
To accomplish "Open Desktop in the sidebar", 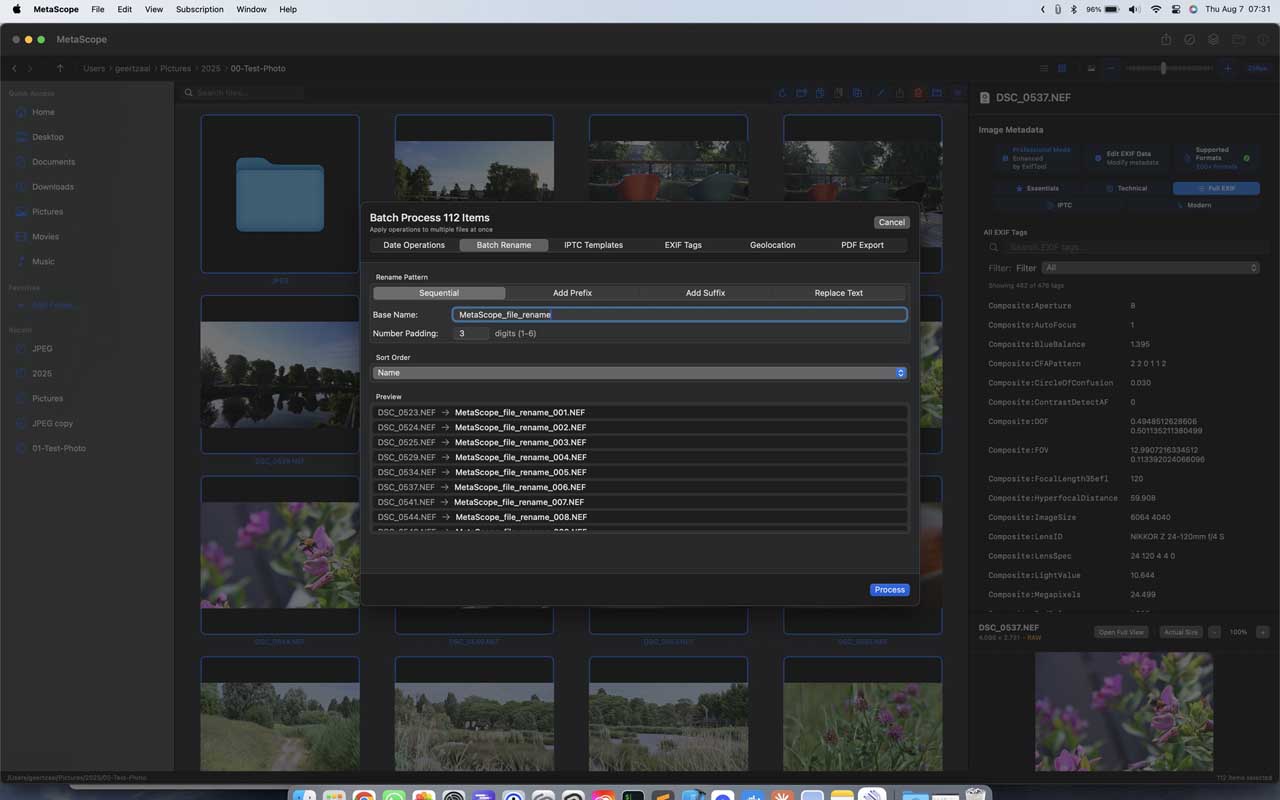I will click(47, 137).
